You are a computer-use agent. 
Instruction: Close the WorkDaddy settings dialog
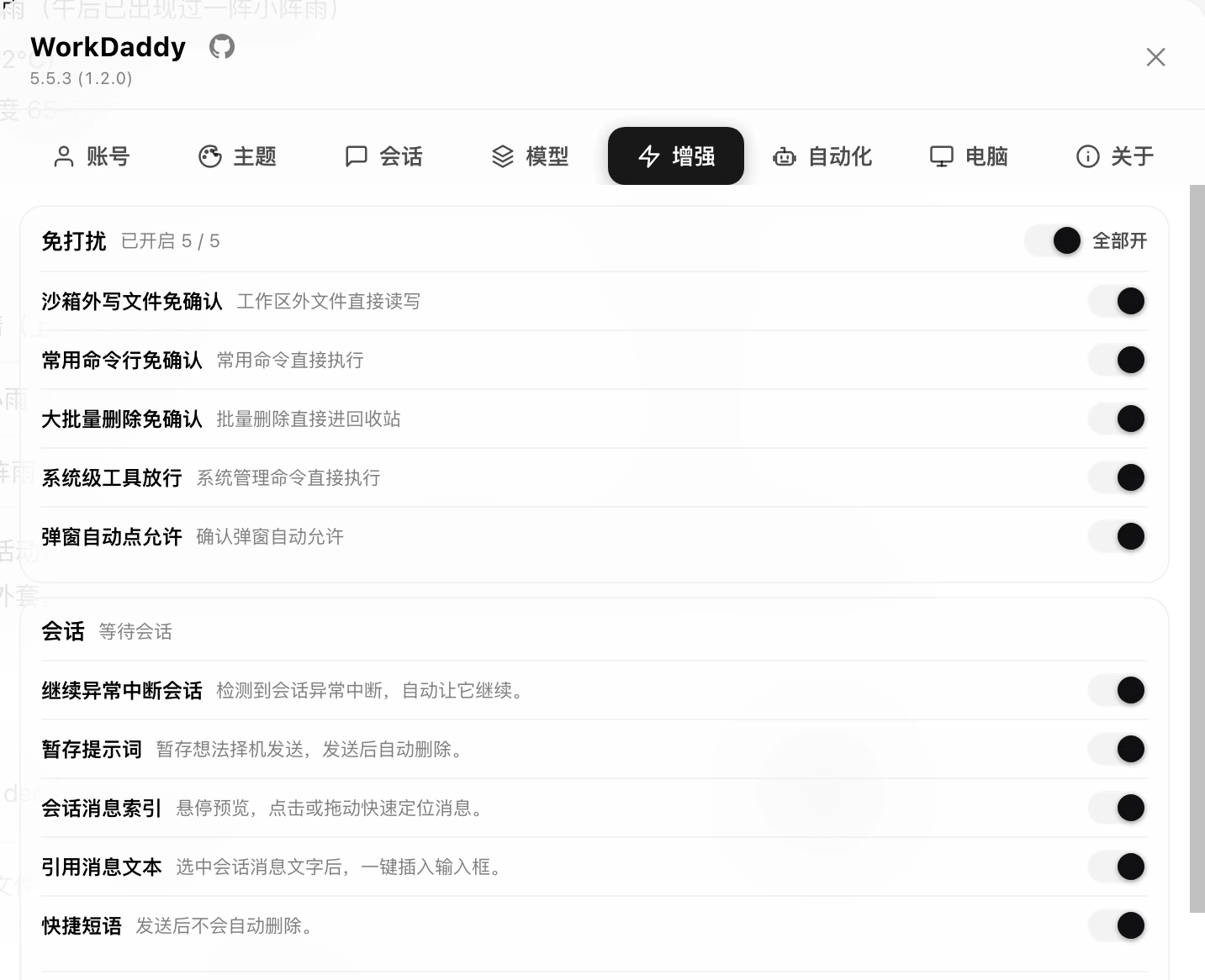1155,57
